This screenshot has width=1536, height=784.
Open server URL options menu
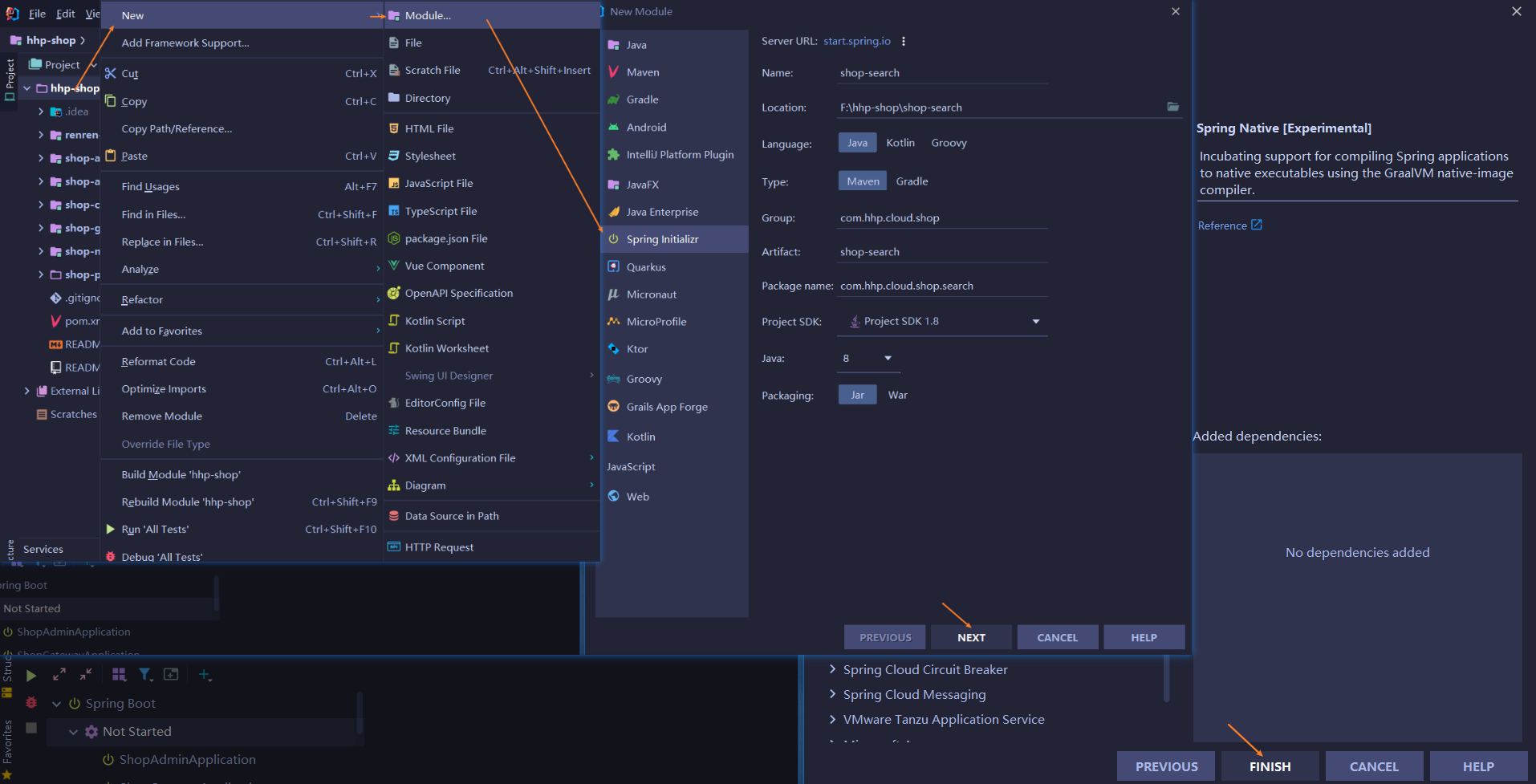point(904,41)
